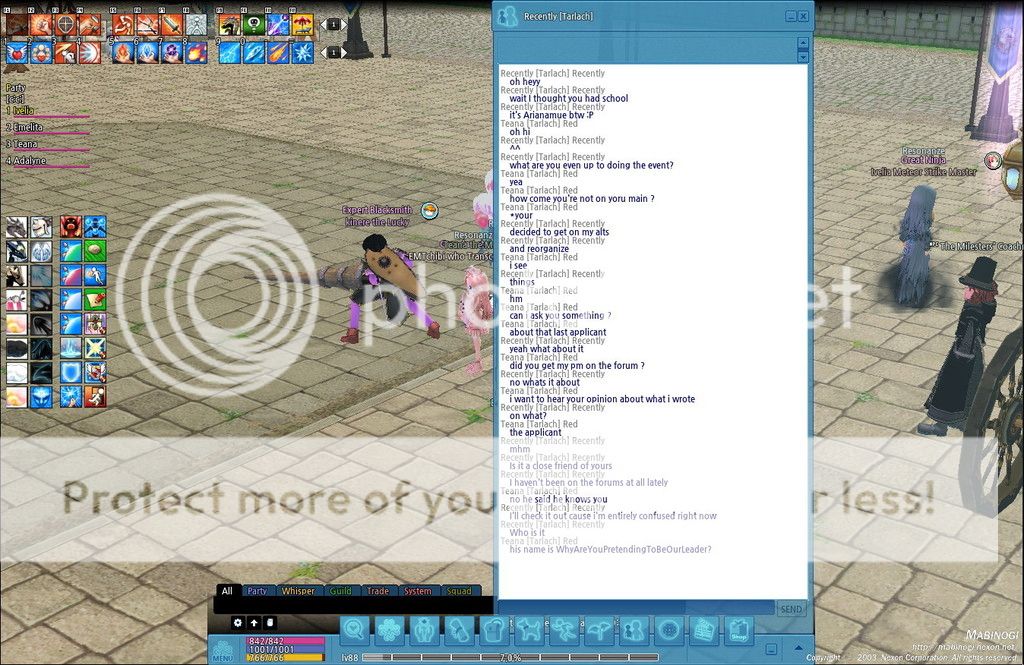
Task: Toggle the bottom bar minimize square button
Action: (771, 649)
